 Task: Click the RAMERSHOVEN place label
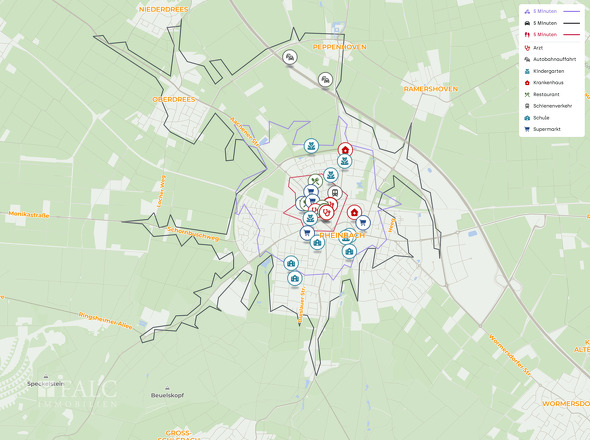click(431, 89)
